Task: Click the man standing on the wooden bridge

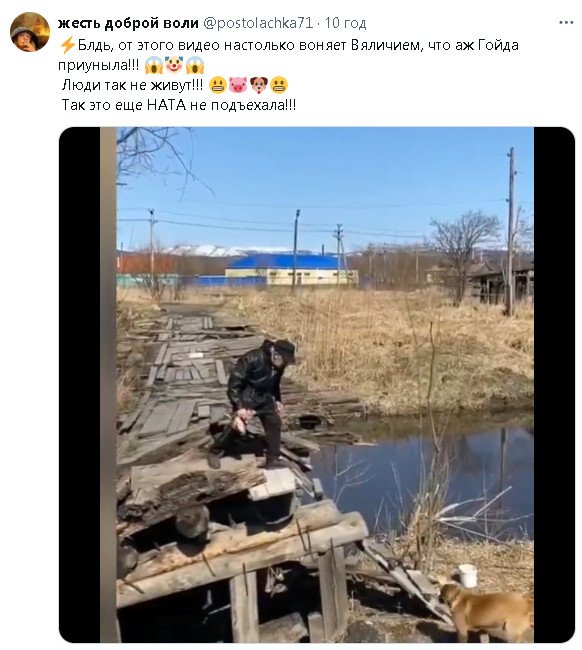Action: tap(259, 402)
